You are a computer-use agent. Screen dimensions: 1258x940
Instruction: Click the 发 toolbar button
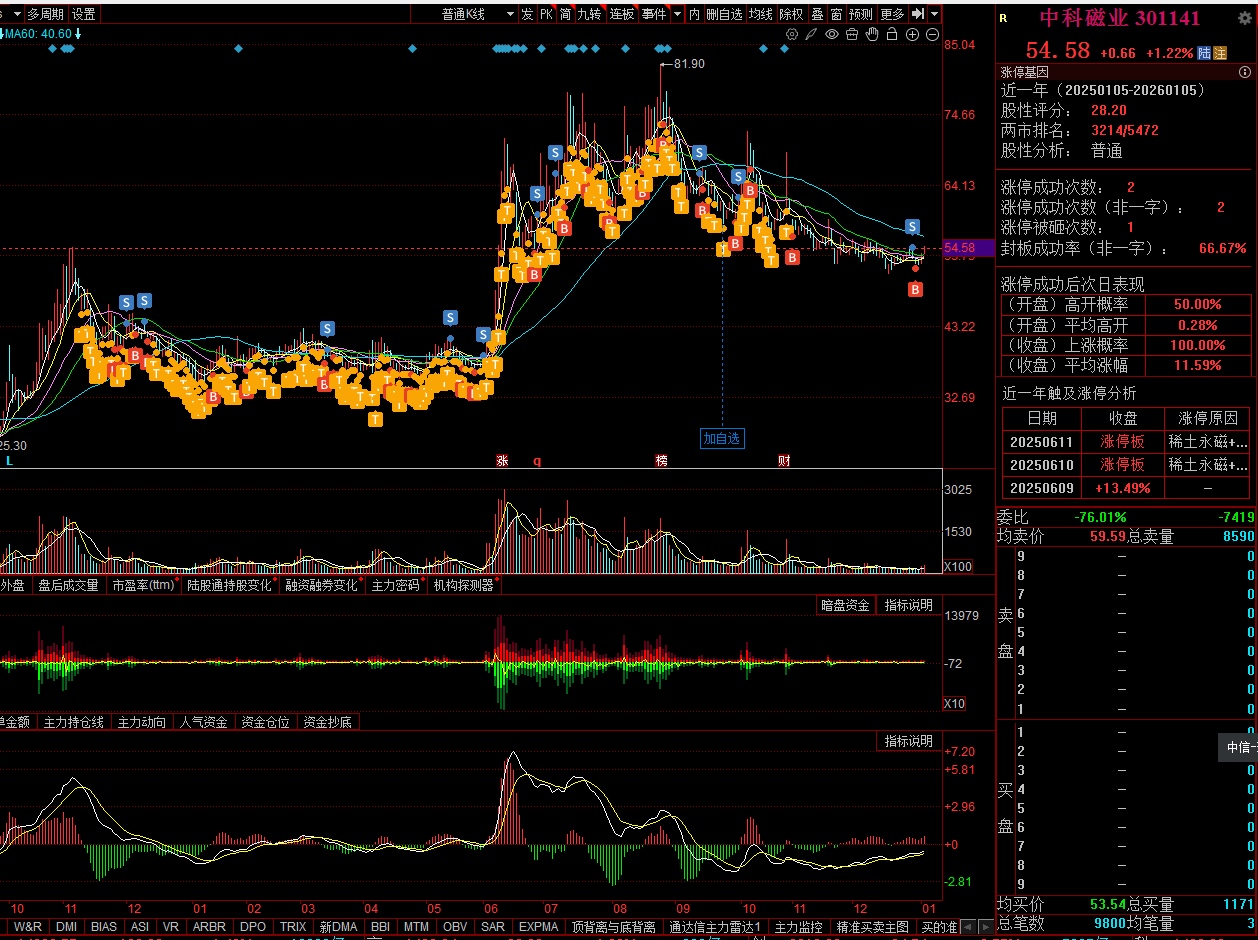point(527,14)
